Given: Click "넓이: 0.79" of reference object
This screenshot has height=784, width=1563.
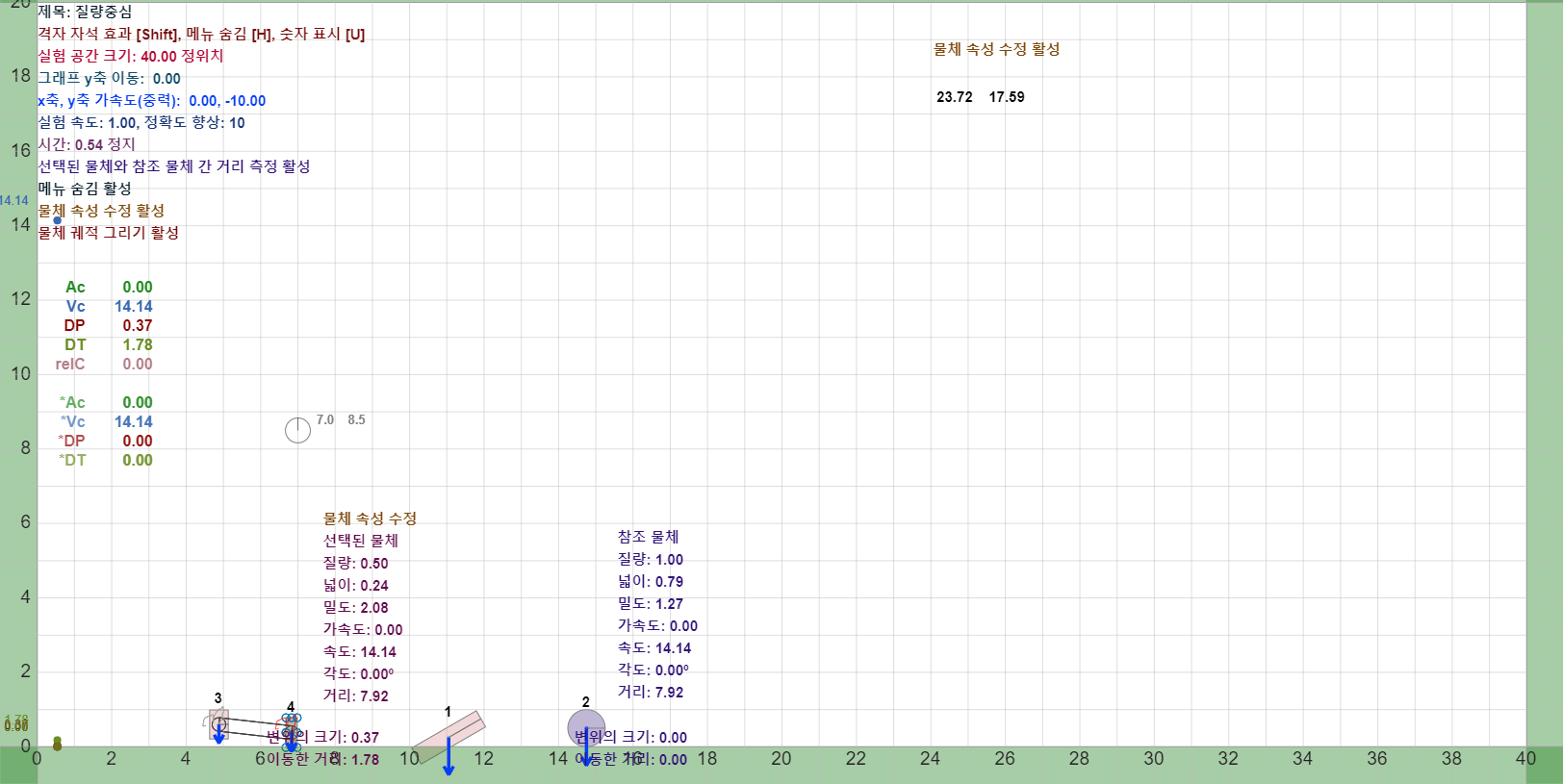Looking at the screenshot, I should 651,581.
